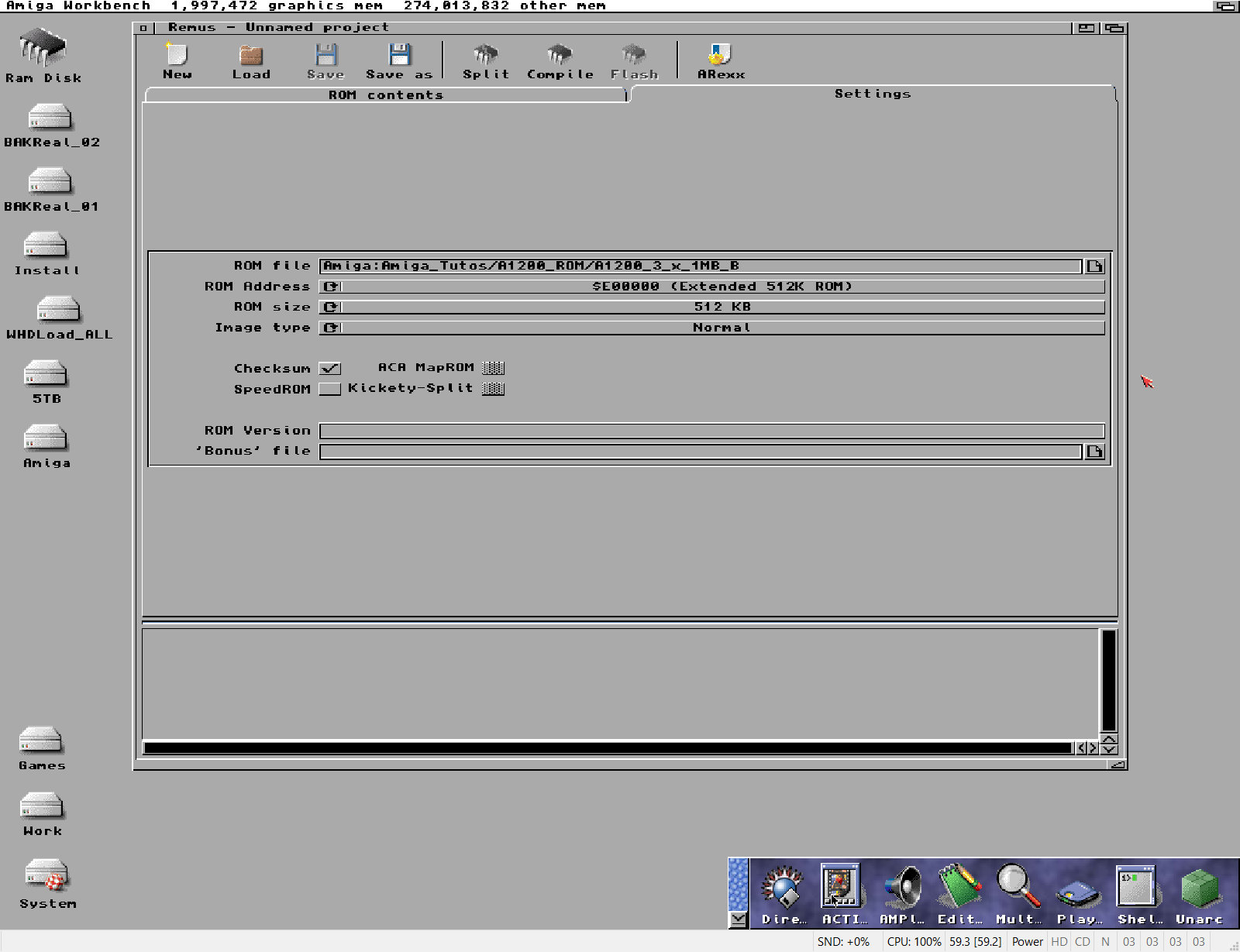Toggle the ACA MapROM checkbox

[493, 368]
